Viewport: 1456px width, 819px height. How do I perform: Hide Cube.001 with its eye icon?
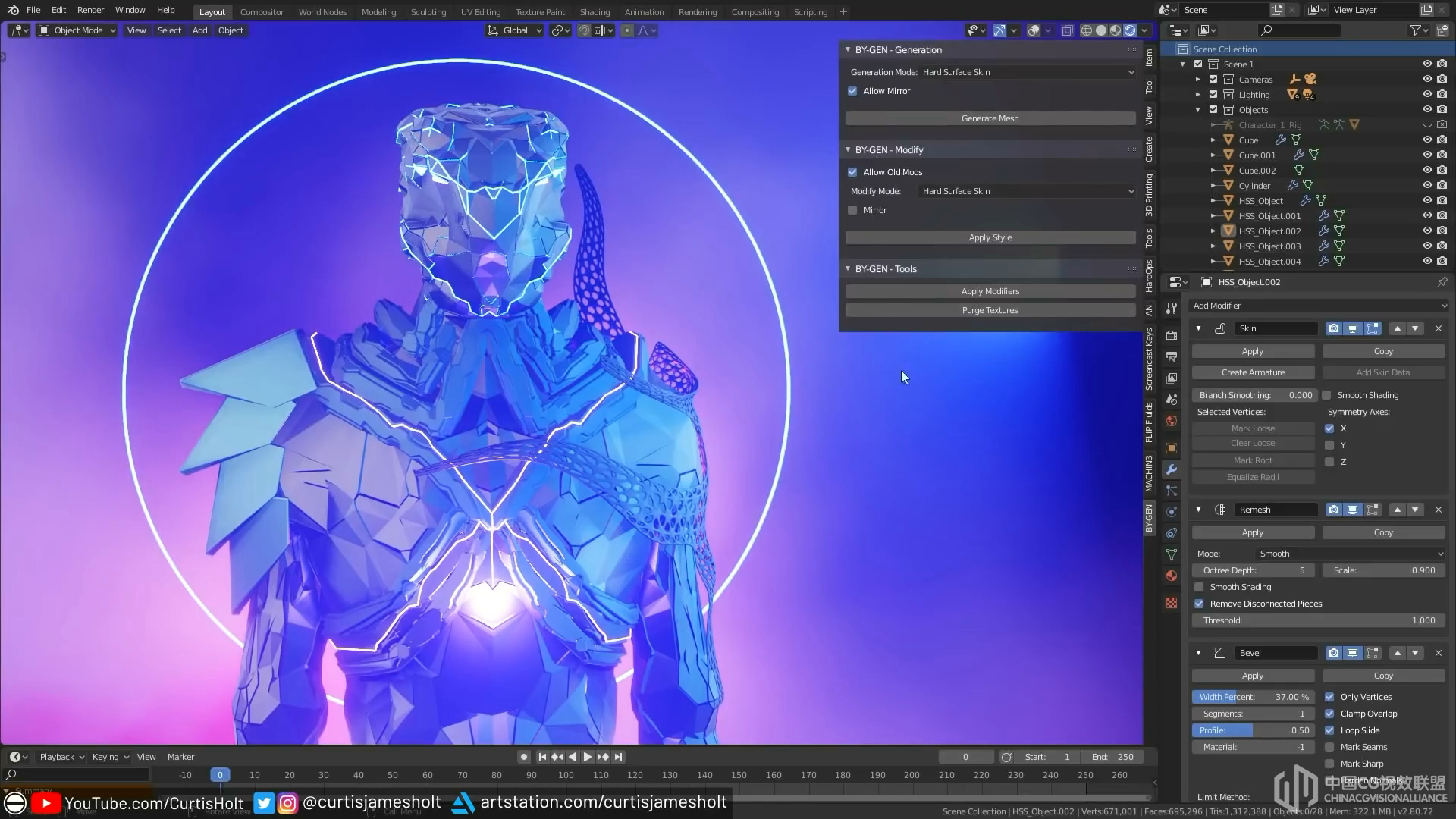point(1427,155)
